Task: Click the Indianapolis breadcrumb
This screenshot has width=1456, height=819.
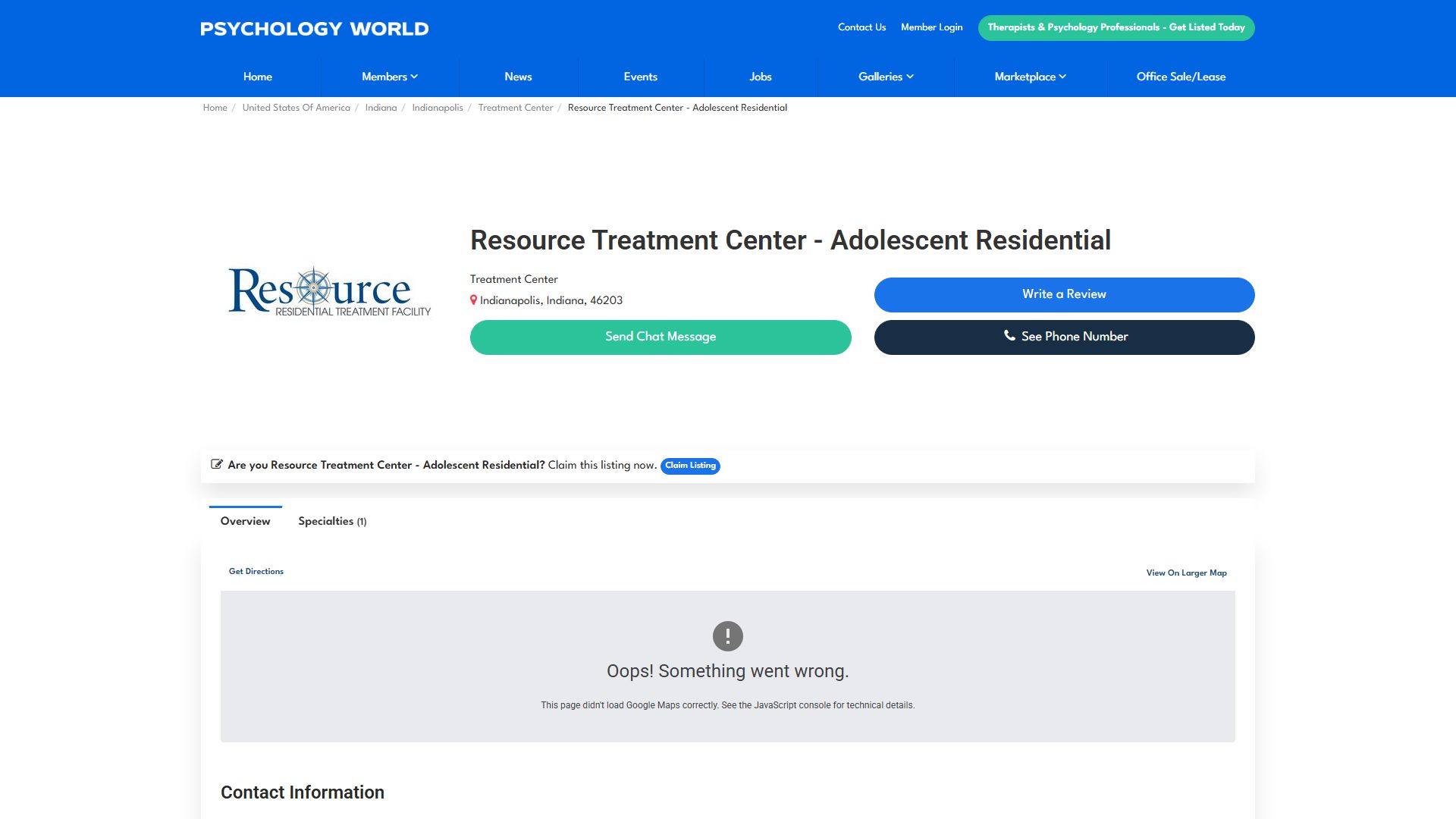Action: (x=438, y=108)
